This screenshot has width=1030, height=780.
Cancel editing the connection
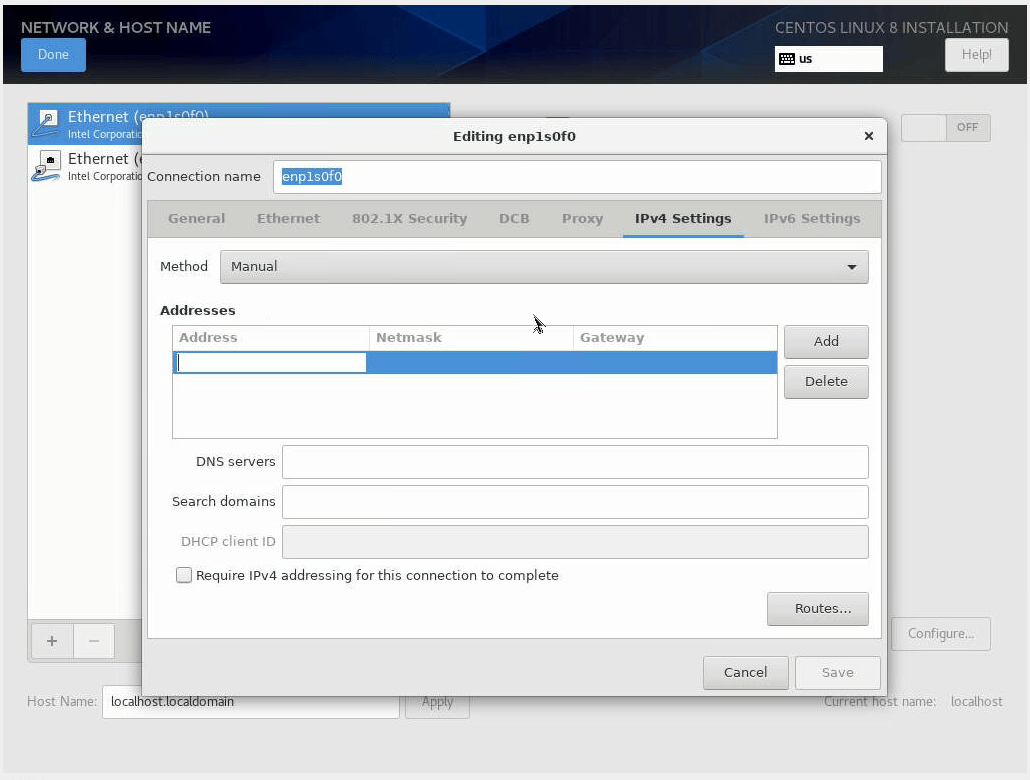(x=746, y=673)
